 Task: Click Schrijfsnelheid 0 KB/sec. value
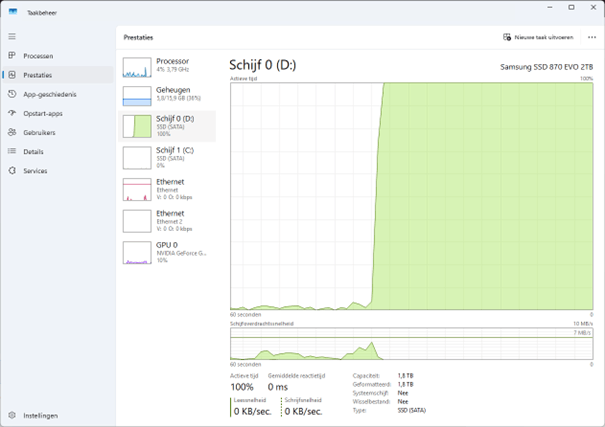pos(304,412)
